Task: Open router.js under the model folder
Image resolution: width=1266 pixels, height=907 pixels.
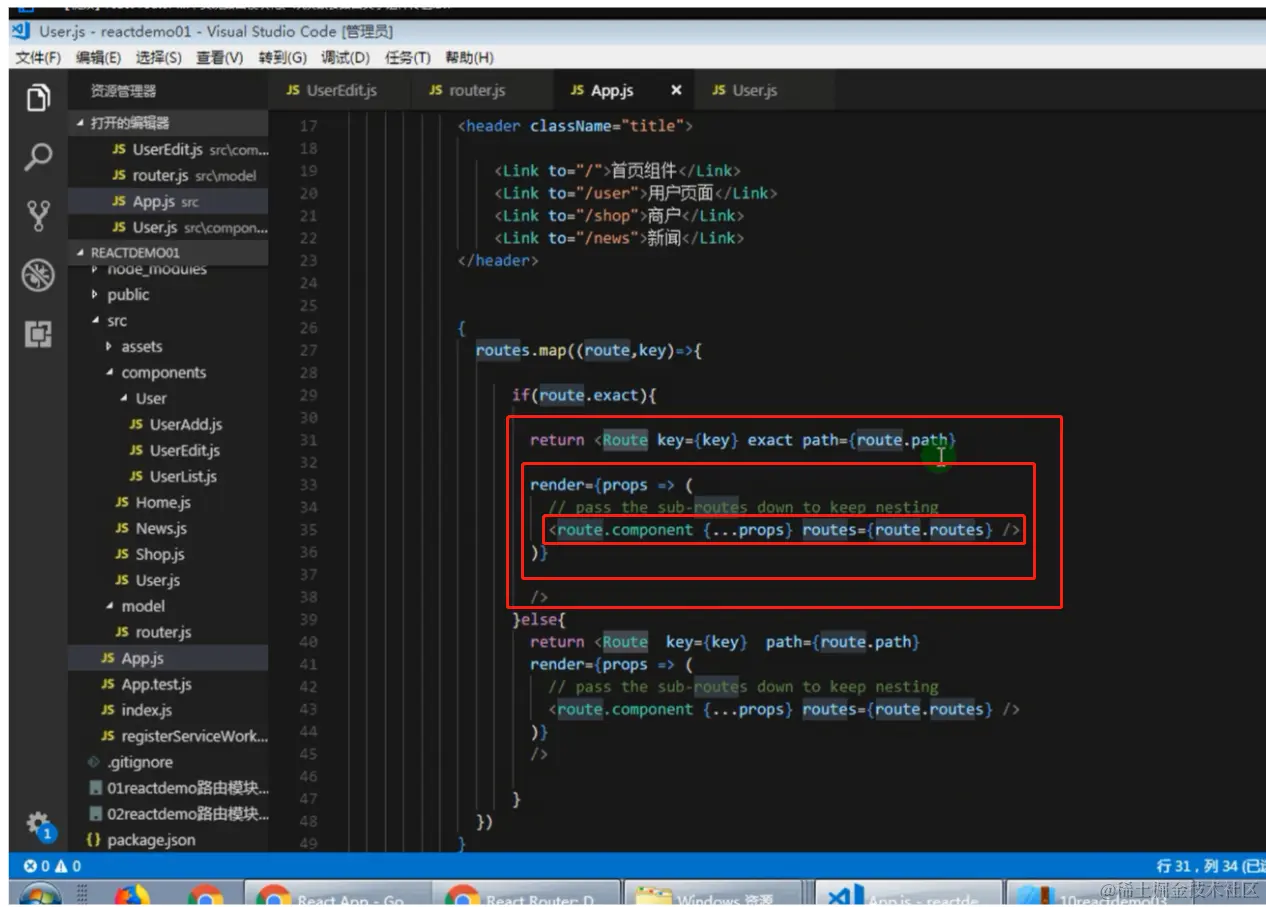Action: 168,632
